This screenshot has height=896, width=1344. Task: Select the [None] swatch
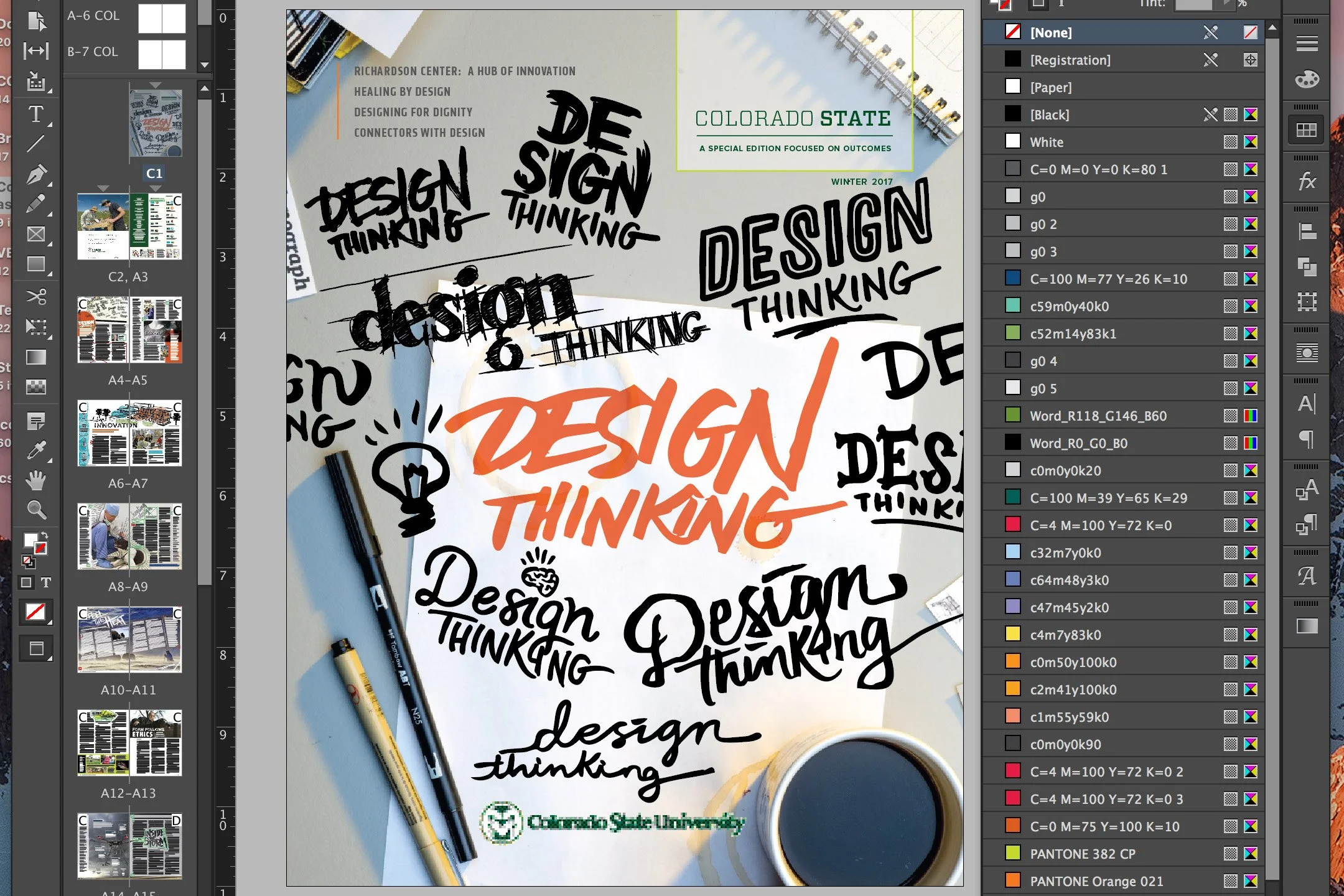coord(1124,32)
